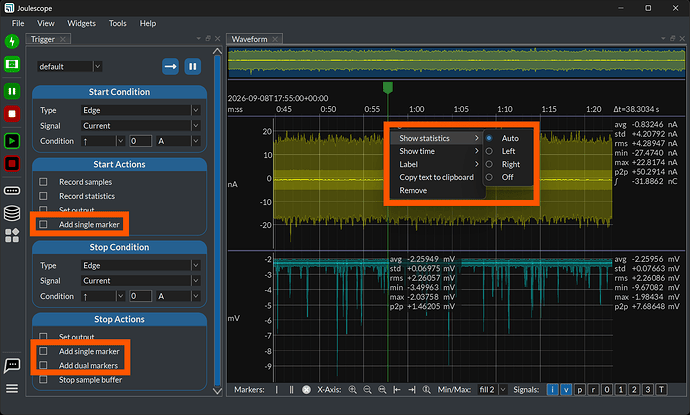The image size is (690, 415).
Task: Click the third X-Axis zoom magnifier icon
Action: (x=382, y=389)
